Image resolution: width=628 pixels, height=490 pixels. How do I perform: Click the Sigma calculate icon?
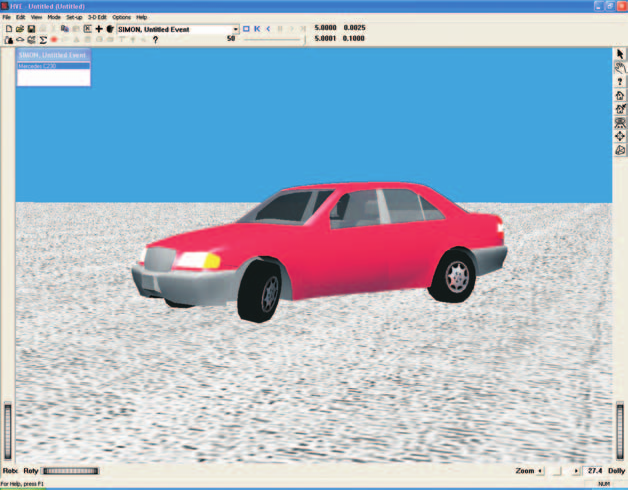[43, 40]
